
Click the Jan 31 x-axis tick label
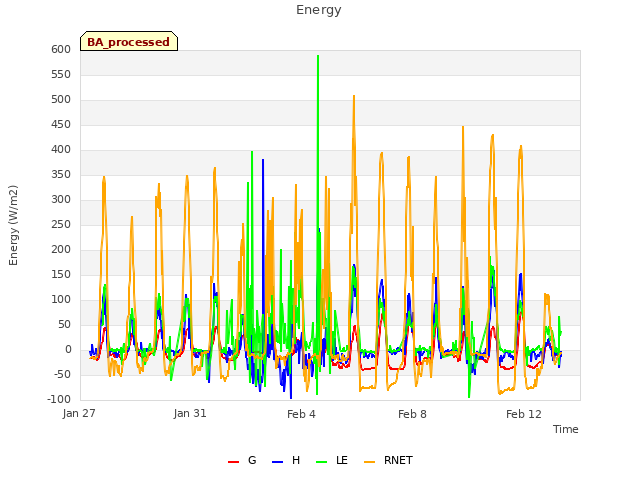(x=190, y=413)
